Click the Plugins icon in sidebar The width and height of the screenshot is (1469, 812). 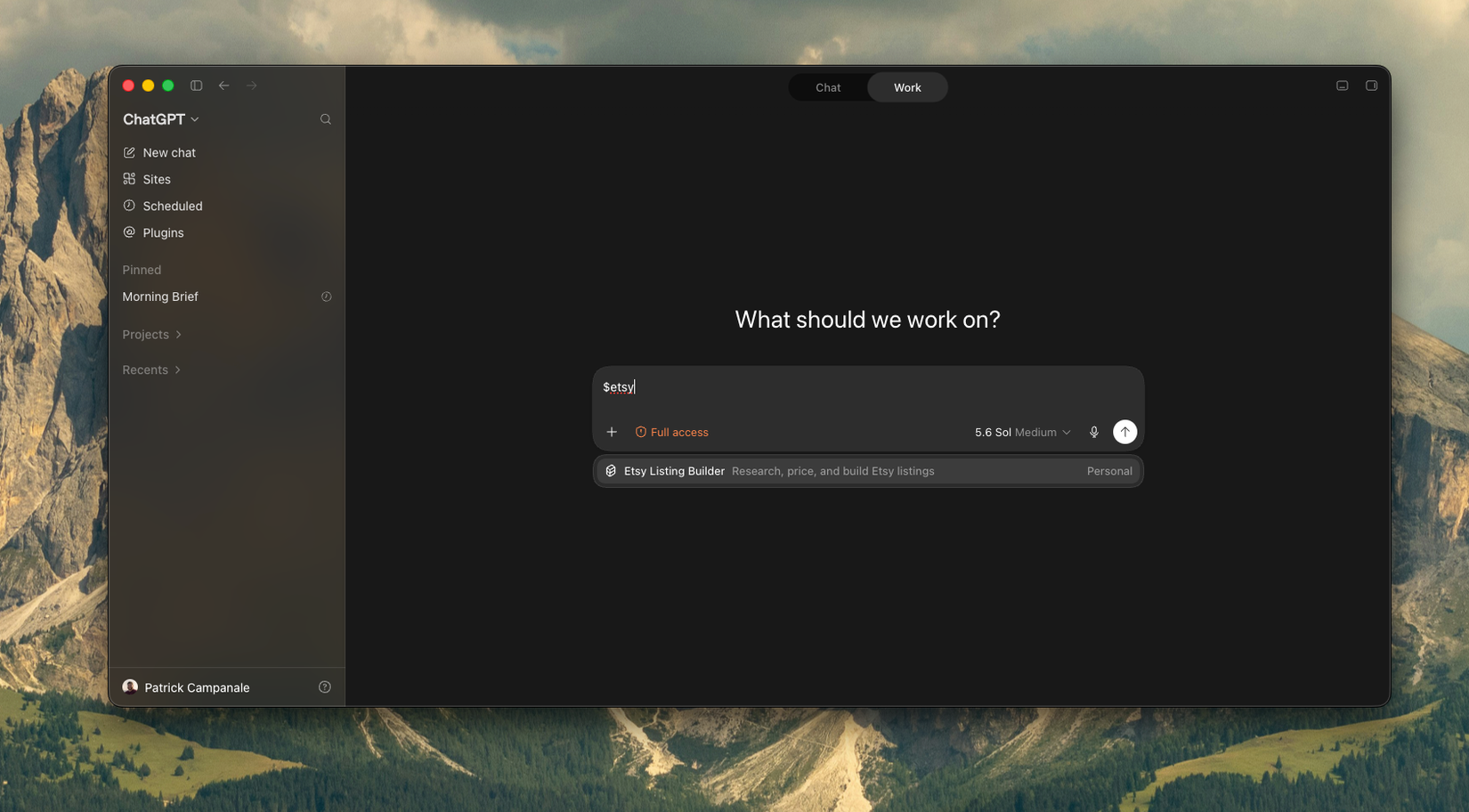[x=129, y=232]
